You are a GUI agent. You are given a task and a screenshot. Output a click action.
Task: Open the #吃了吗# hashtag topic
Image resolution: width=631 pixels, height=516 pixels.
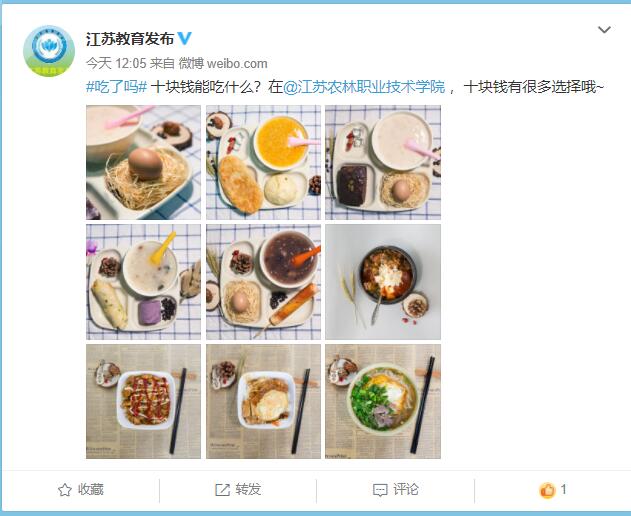coord(116,87)
